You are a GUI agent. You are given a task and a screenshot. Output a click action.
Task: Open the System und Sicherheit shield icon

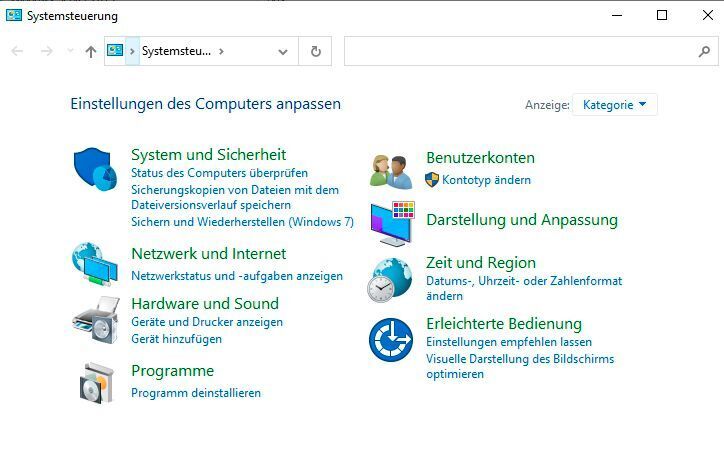coord(95,169)
